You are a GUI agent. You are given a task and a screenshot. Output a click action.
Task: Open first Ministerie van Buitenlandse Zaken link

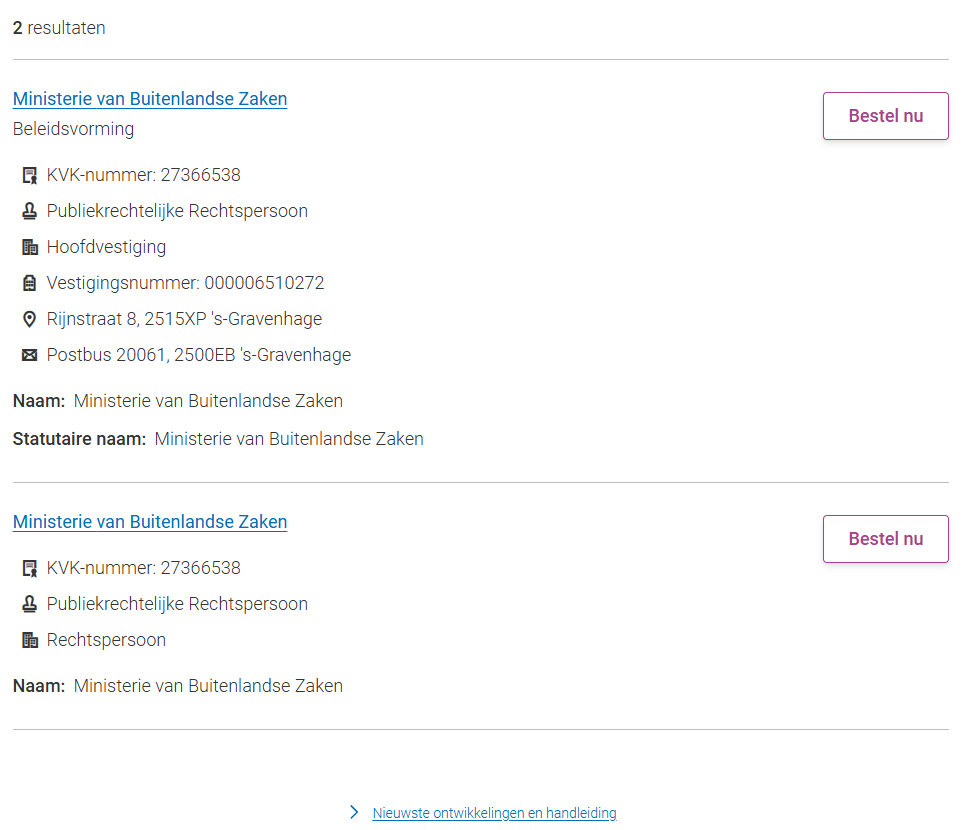150,99
